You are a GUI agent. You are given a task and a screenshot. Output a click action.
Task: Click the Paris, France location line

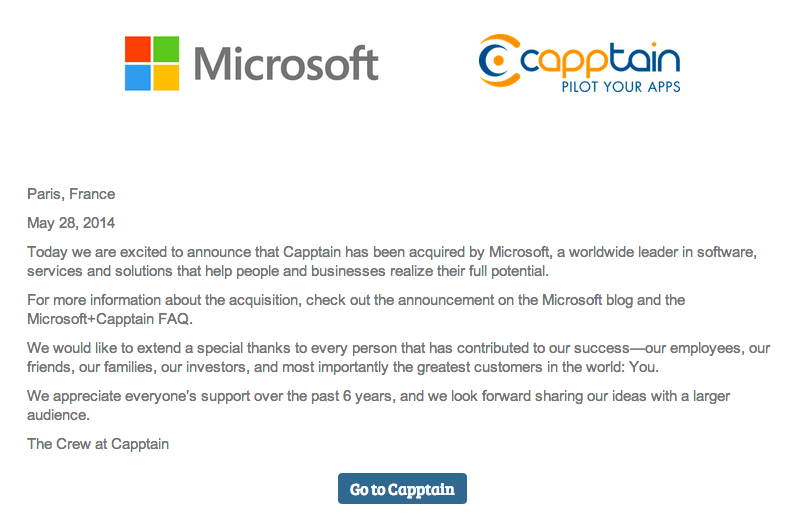[71, 194]
